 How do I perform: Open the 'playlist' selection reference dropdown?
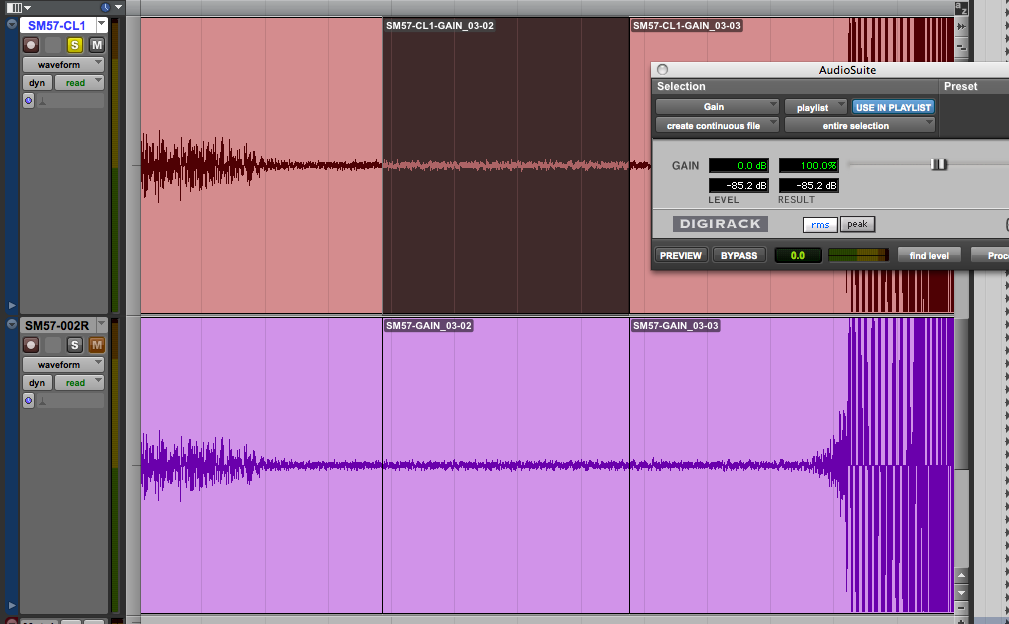(815, 107)
